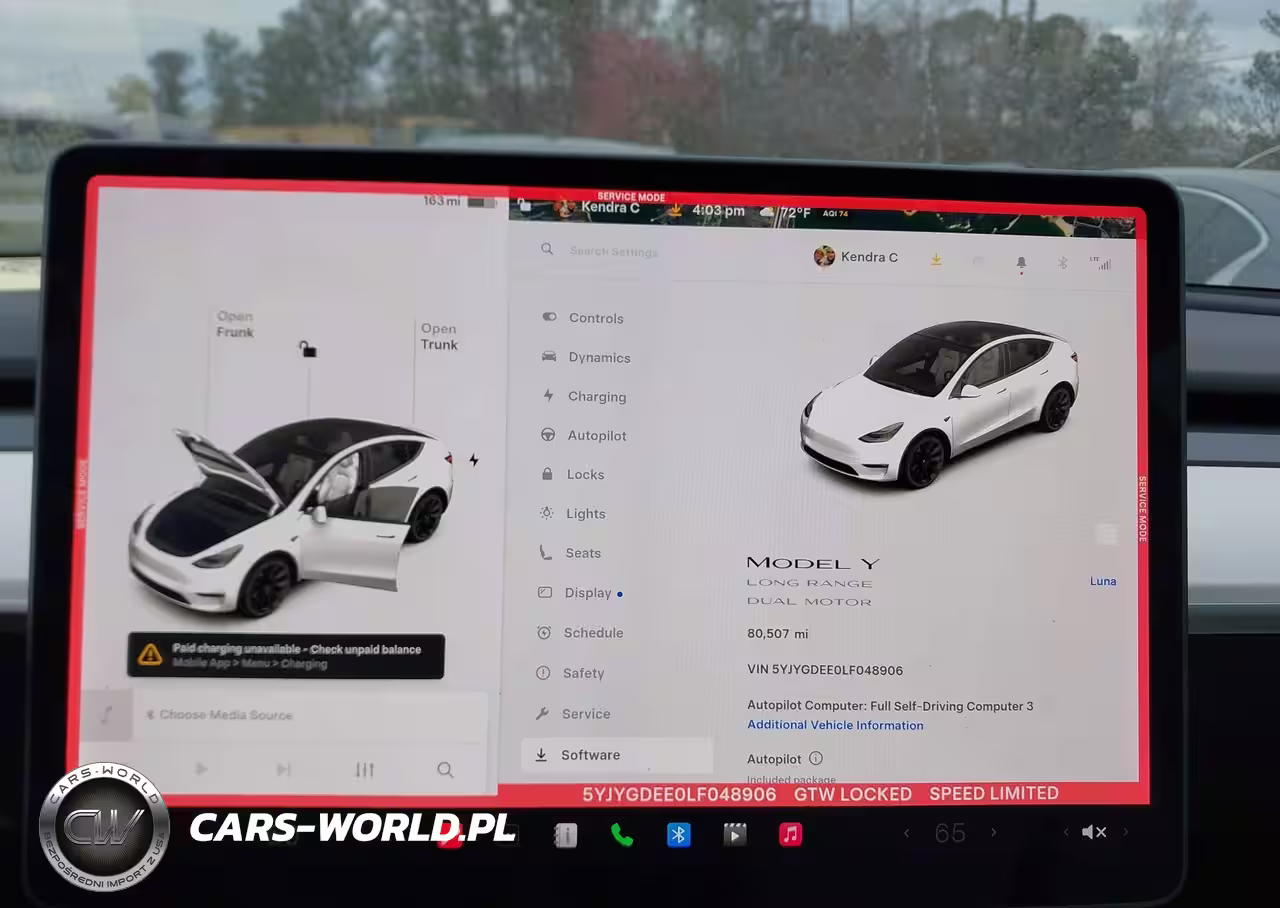Search media with magnifier icon
Viewport: 1280px width, 908px height.
pyautogui.click(x=445, y=770)
